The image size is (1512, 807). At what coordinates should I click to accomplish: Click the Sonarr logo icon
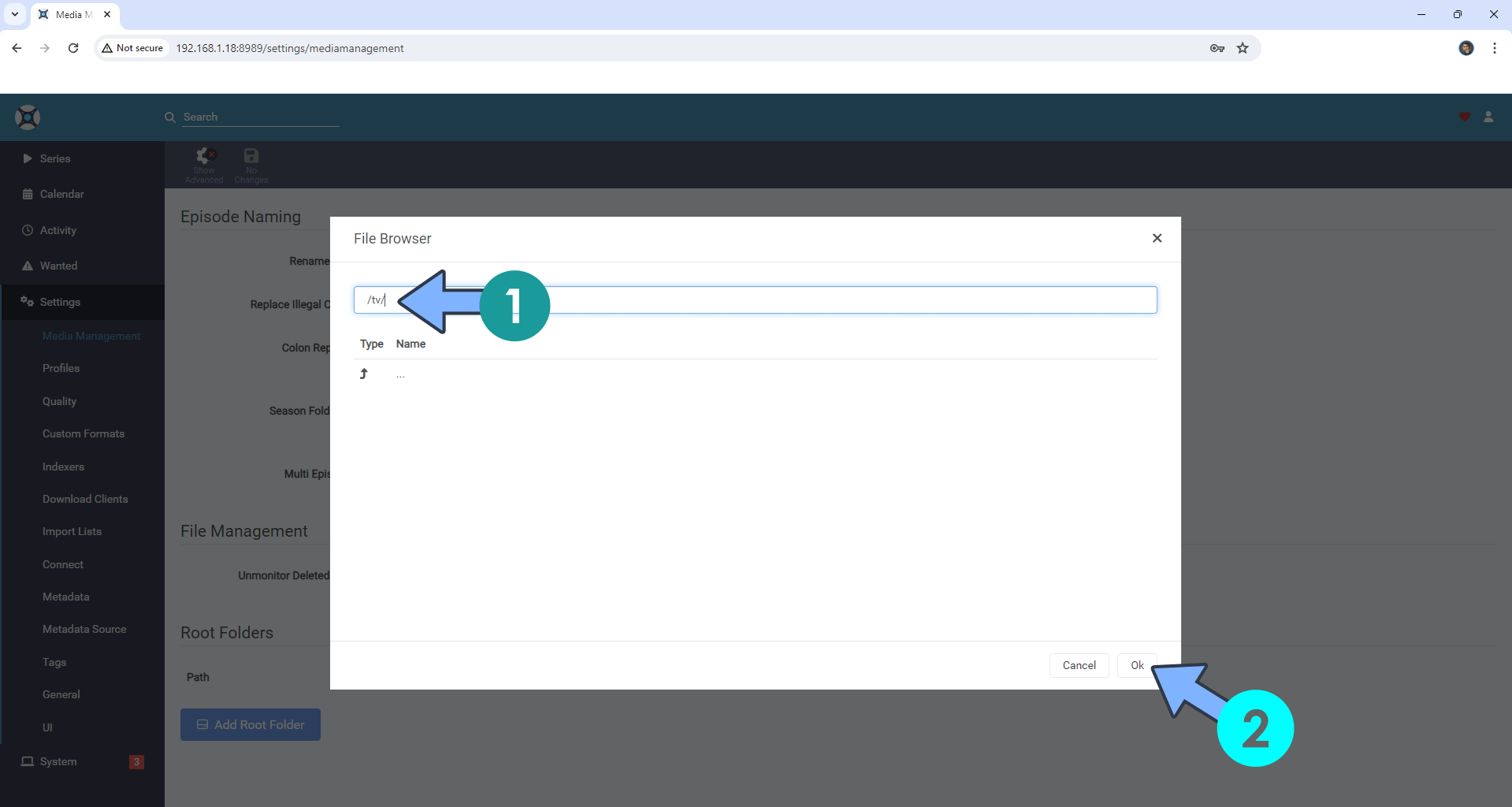[x=27, y=116]
